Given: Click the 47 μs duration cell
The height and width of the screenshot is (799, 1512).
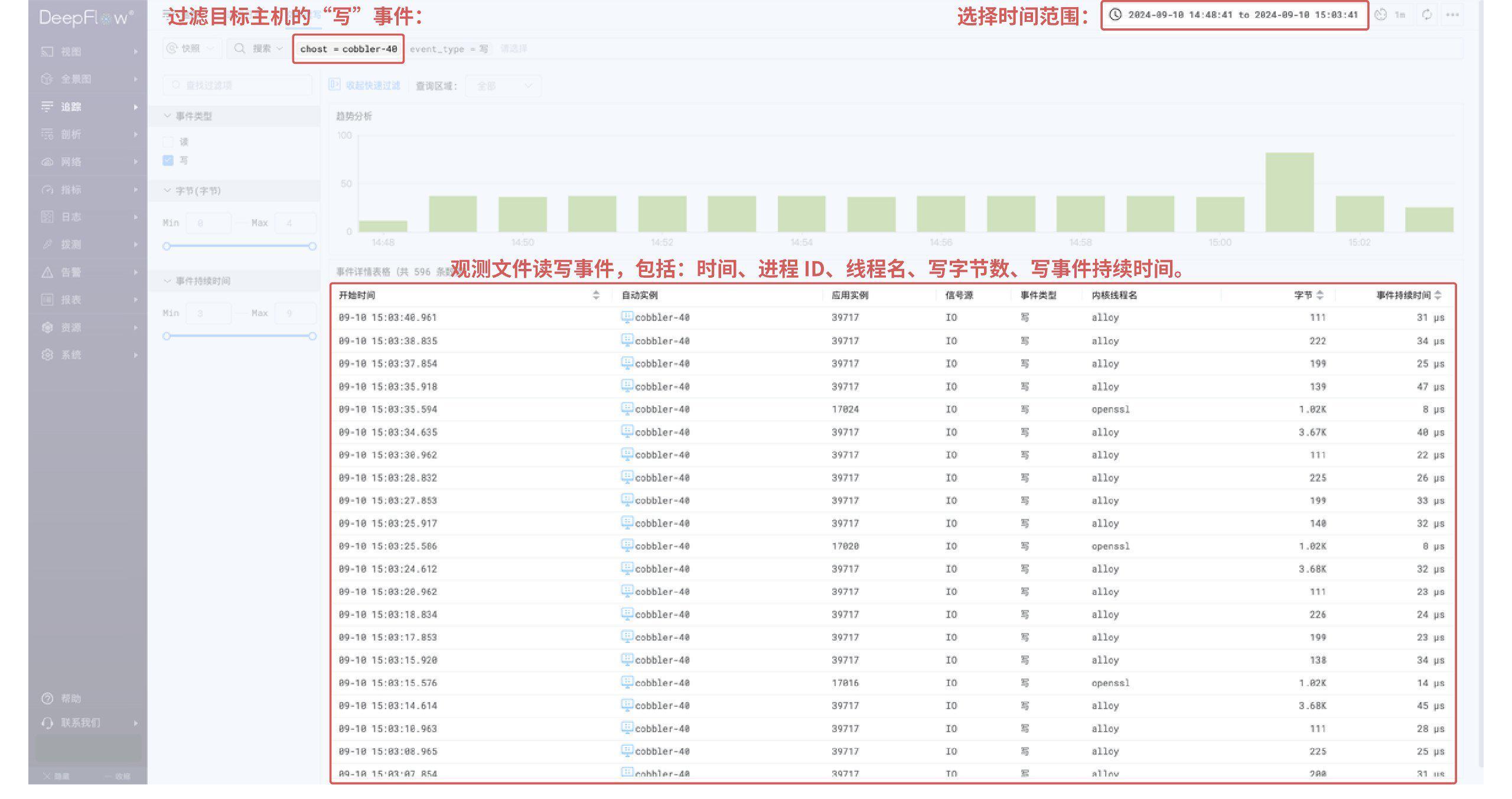Looking at the screenshot, I should 1430,386.
